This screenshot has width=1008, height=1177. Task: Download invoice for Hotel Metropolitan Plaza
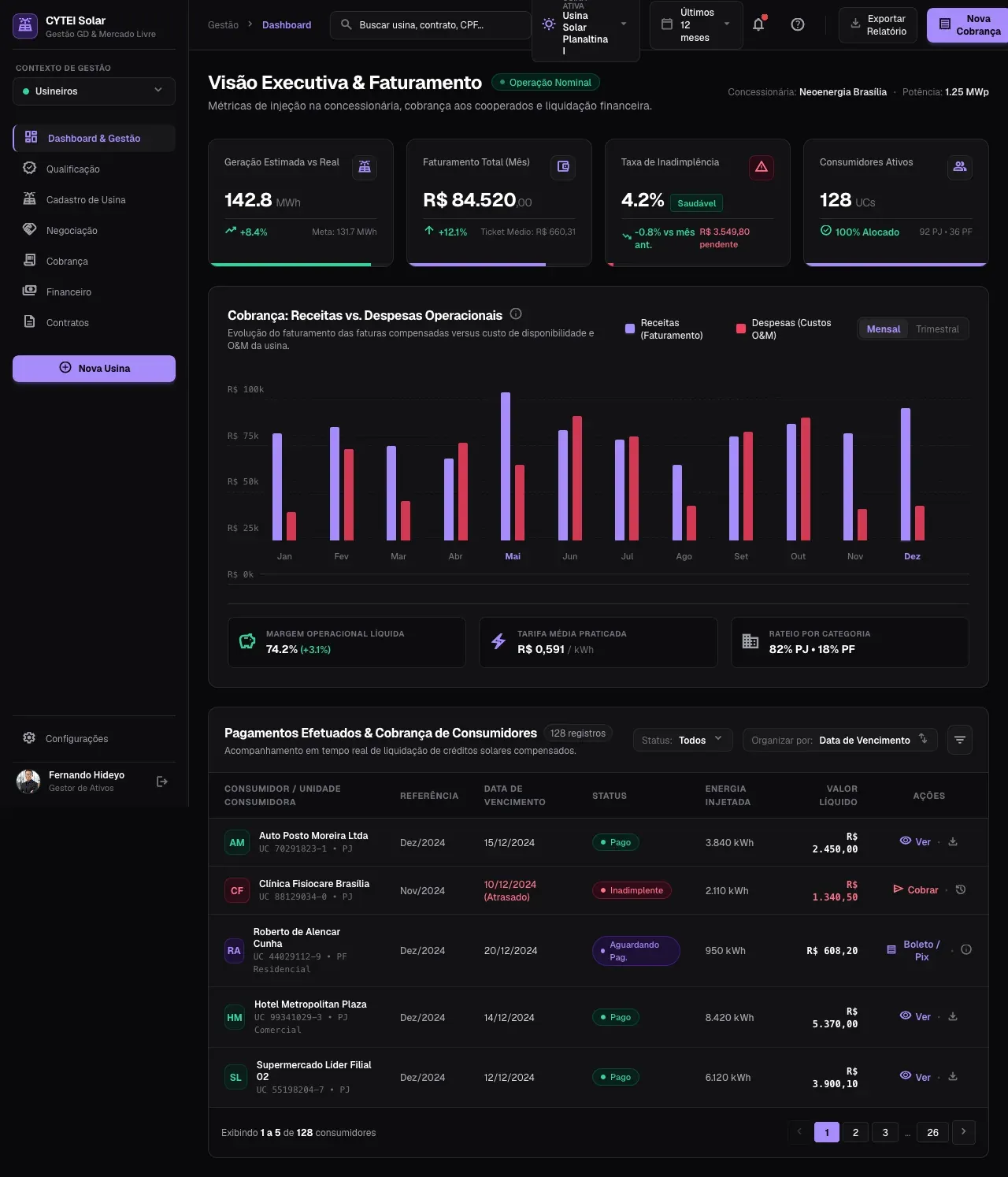(x=953, y=1016)
